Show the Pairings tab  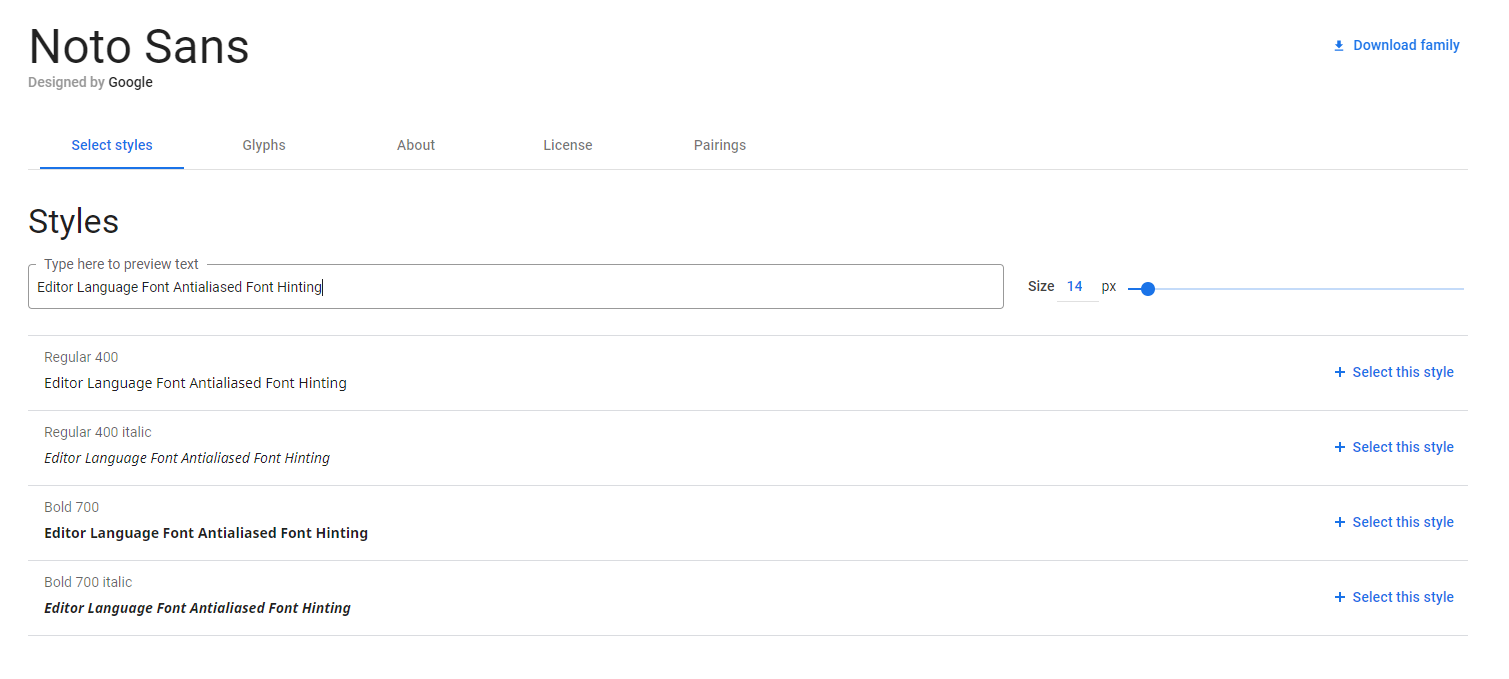(720, 145)
